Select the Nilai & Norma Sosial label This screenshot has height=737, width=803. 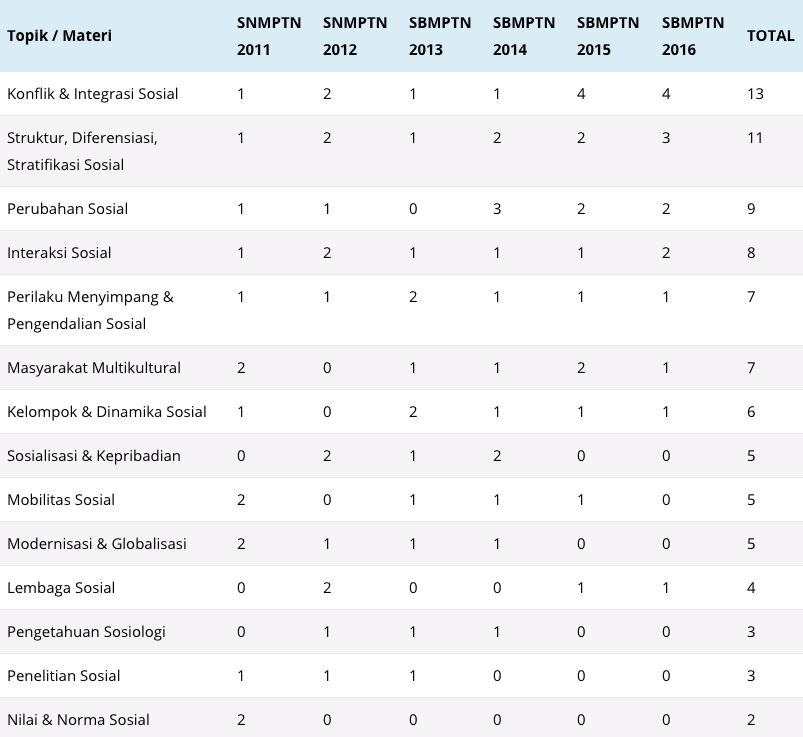(x=78, y=720)
